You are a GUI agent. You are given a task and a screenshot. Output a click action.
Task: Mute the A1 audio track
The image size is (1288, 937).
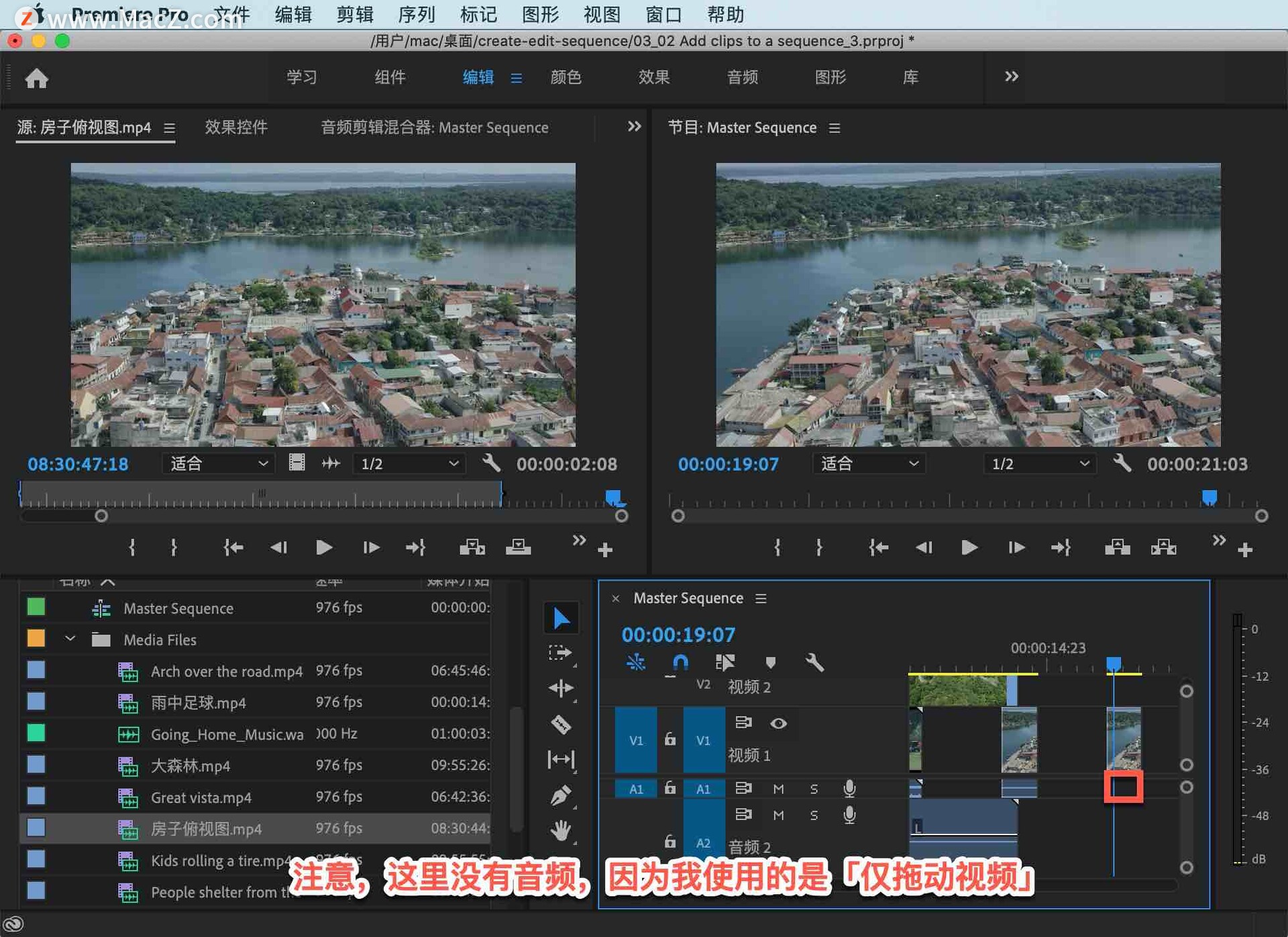click(x=778, y=789)
